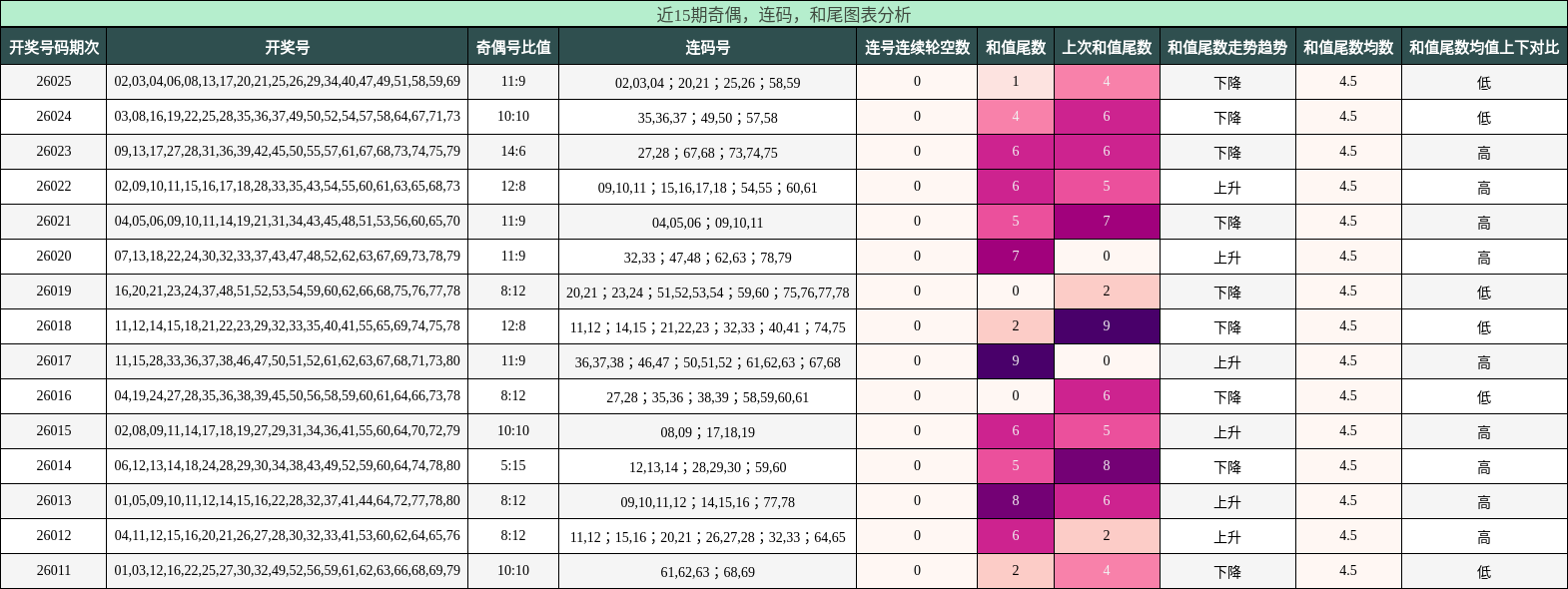Click issue number 26020

click(x=54, y=257)
